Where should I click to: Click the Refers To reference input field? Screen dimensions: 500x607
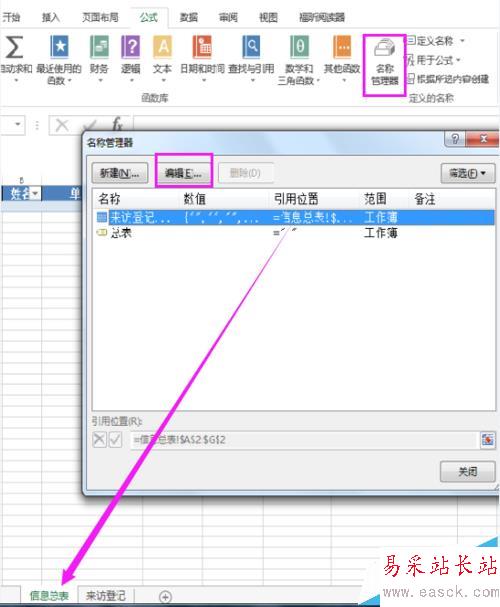click(304, 440)
